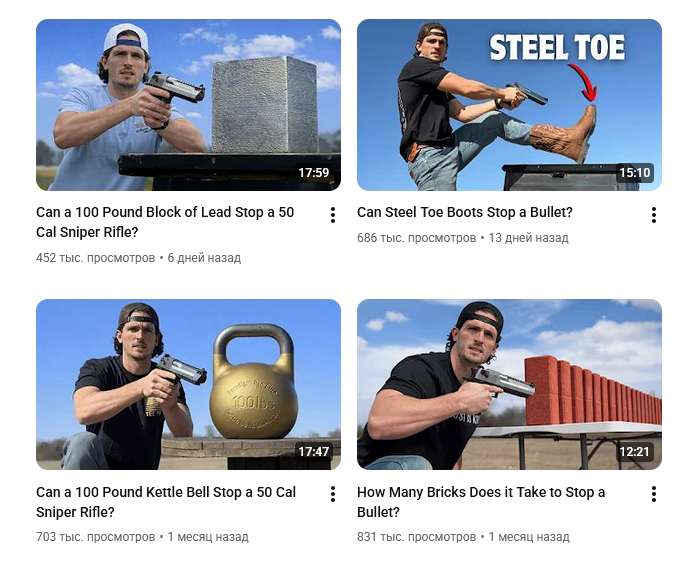Click title 'Can a 100 Pound Block of Lead'
The width and height of the screenshot is (674, 574).
coord(165,222)
